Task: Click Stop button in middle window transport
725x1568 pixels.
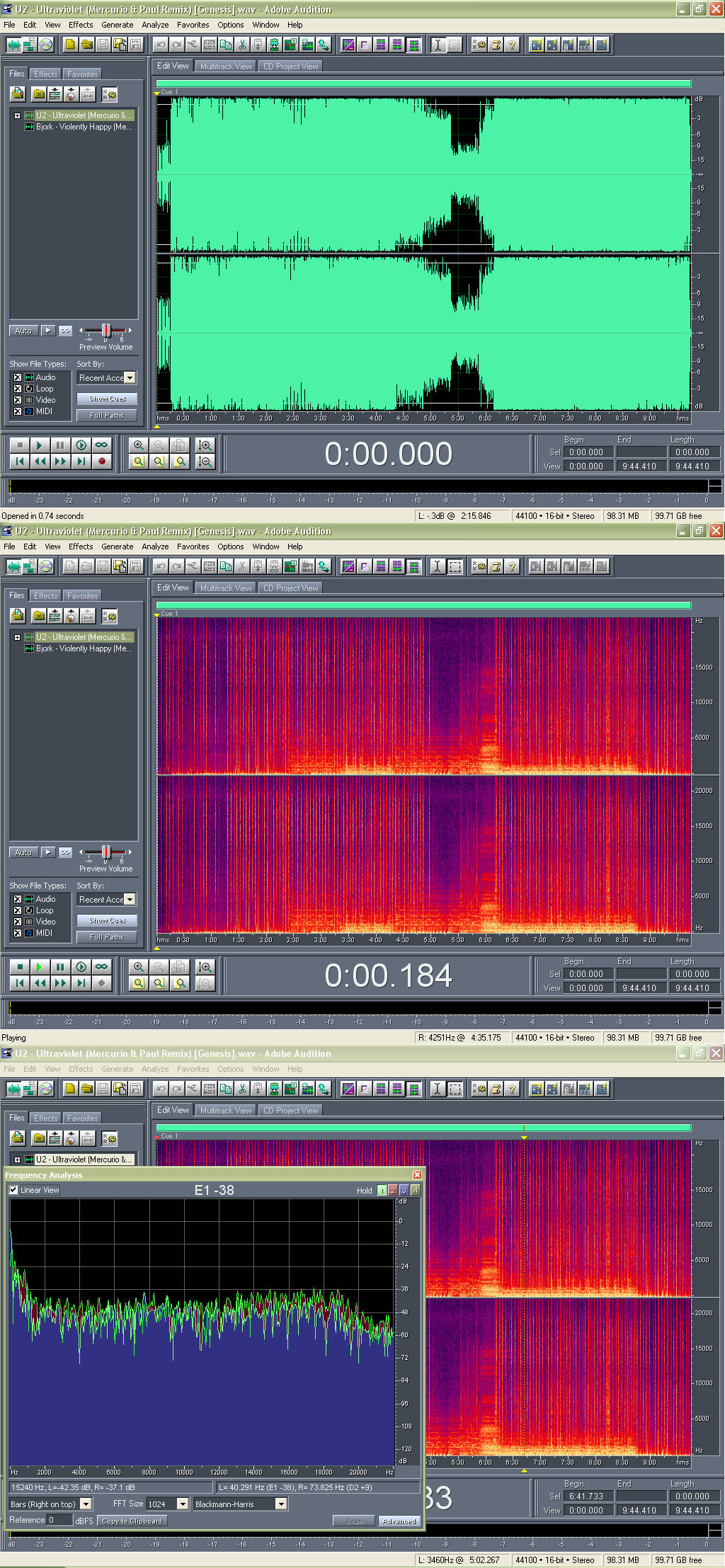Action: (20, 966)
